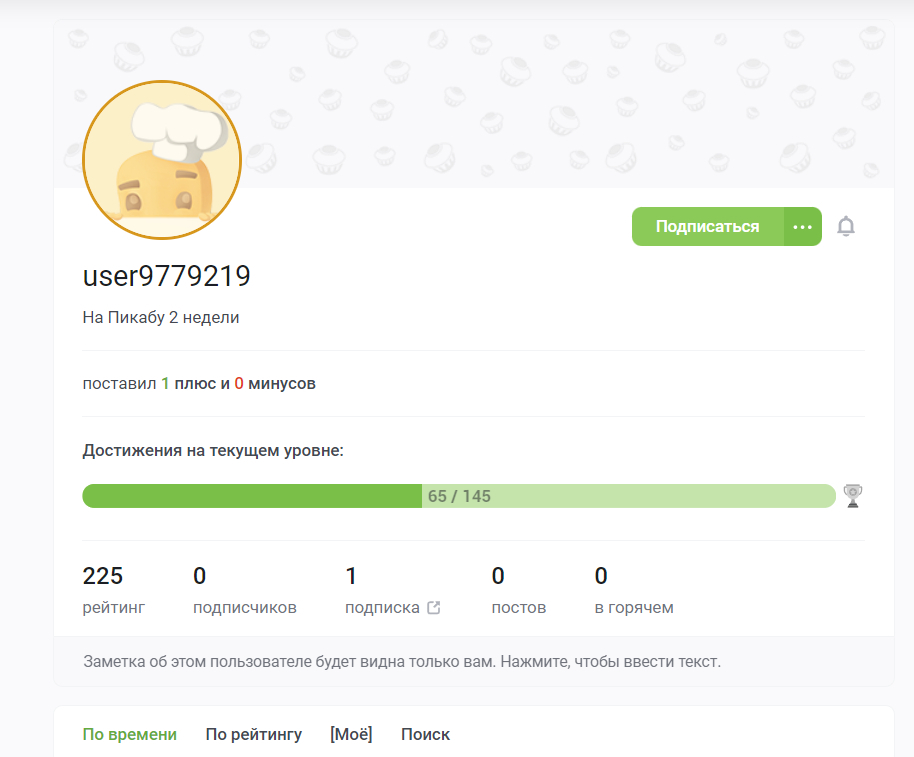Click the green 1 плюс count
914x757 pixels.
tap(165, 383)
